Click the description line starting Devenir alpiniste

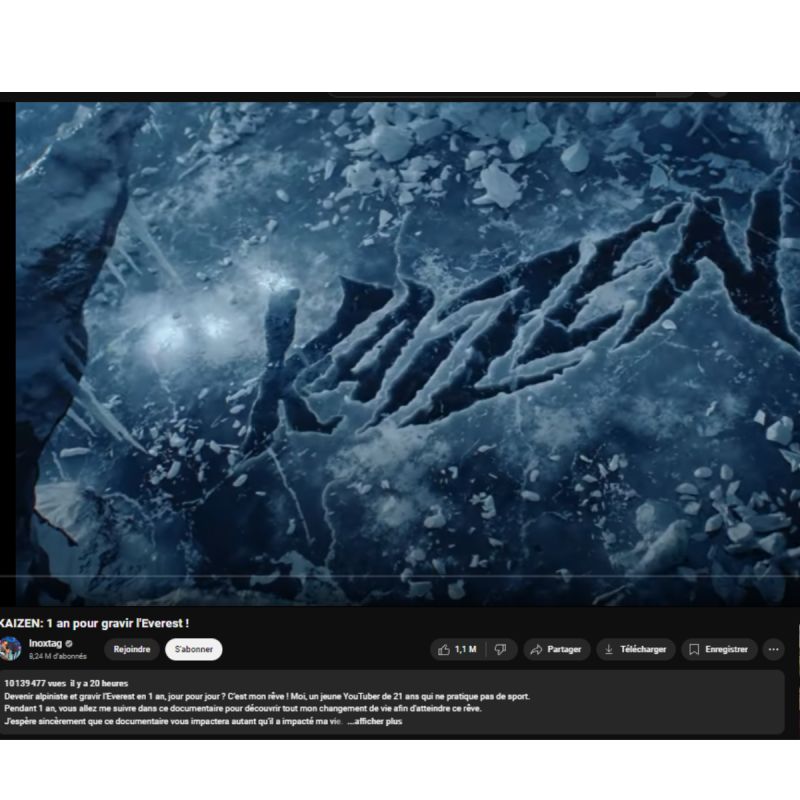267,696
